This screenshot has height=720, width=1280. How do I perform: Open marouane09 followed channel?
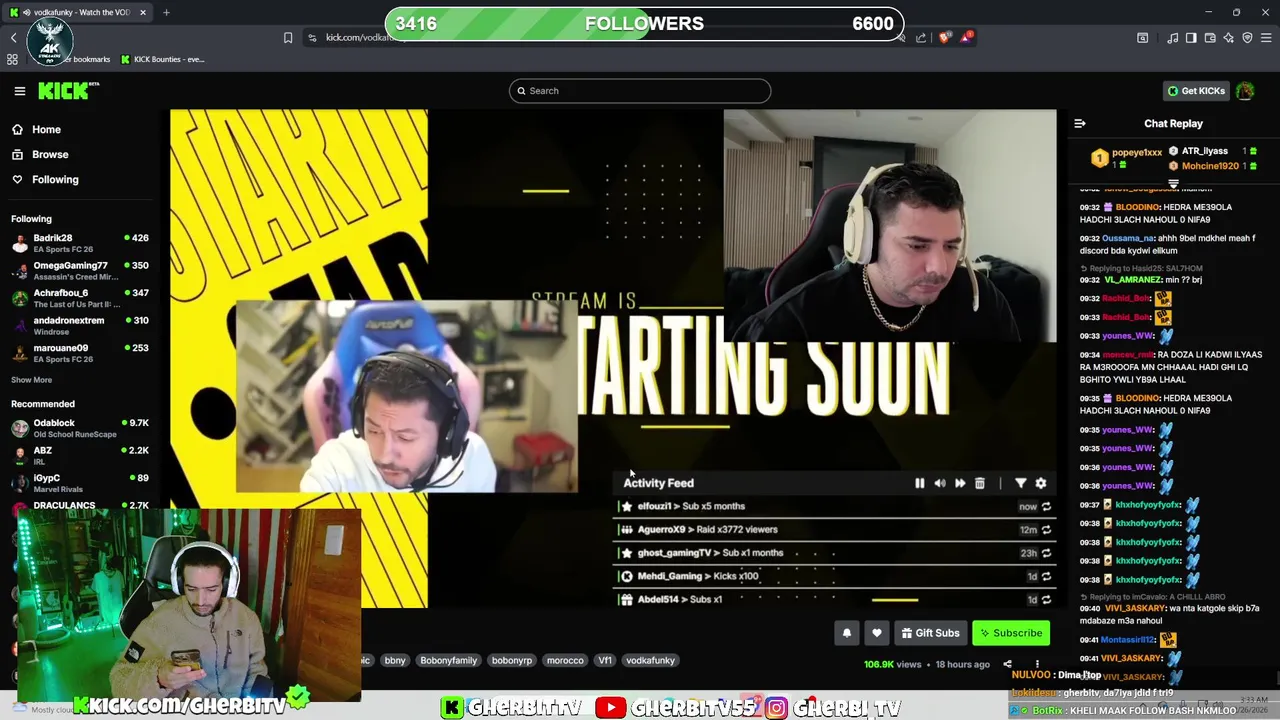pos(80,353)
